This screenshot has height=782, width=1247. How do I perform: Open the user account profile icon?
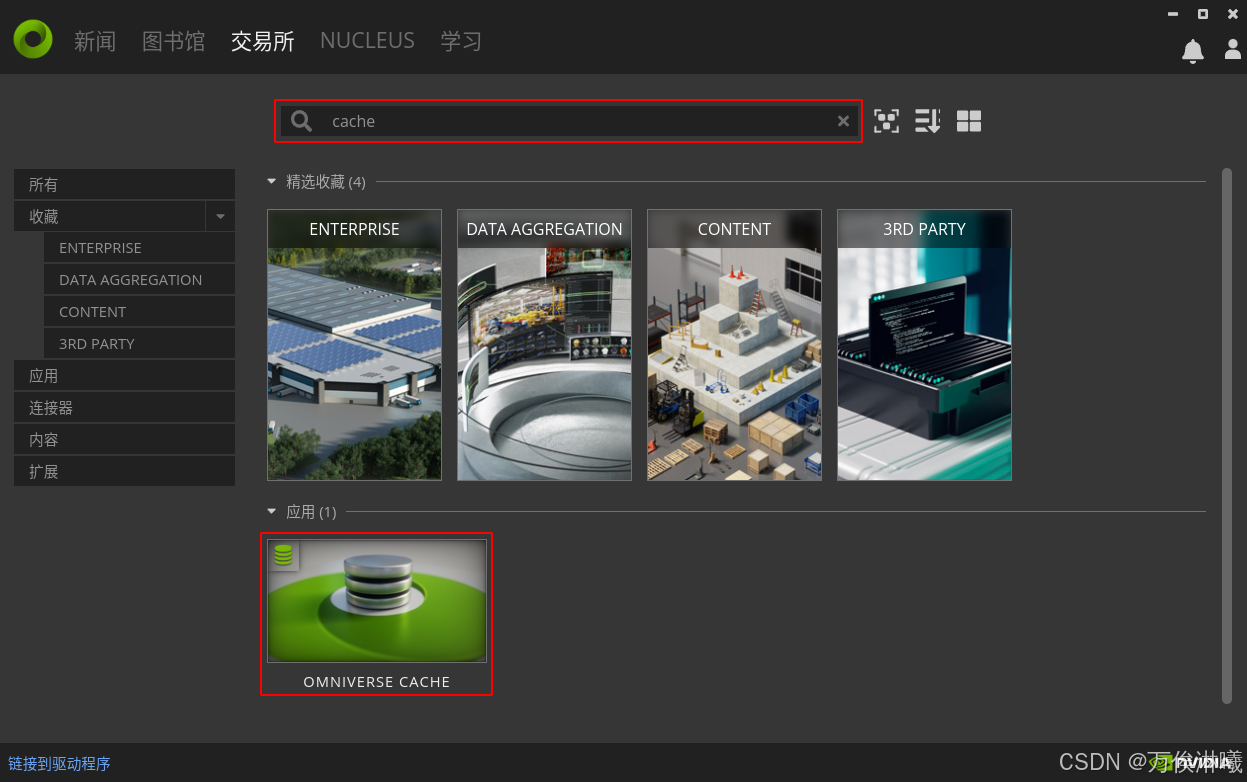[1233, 49]
